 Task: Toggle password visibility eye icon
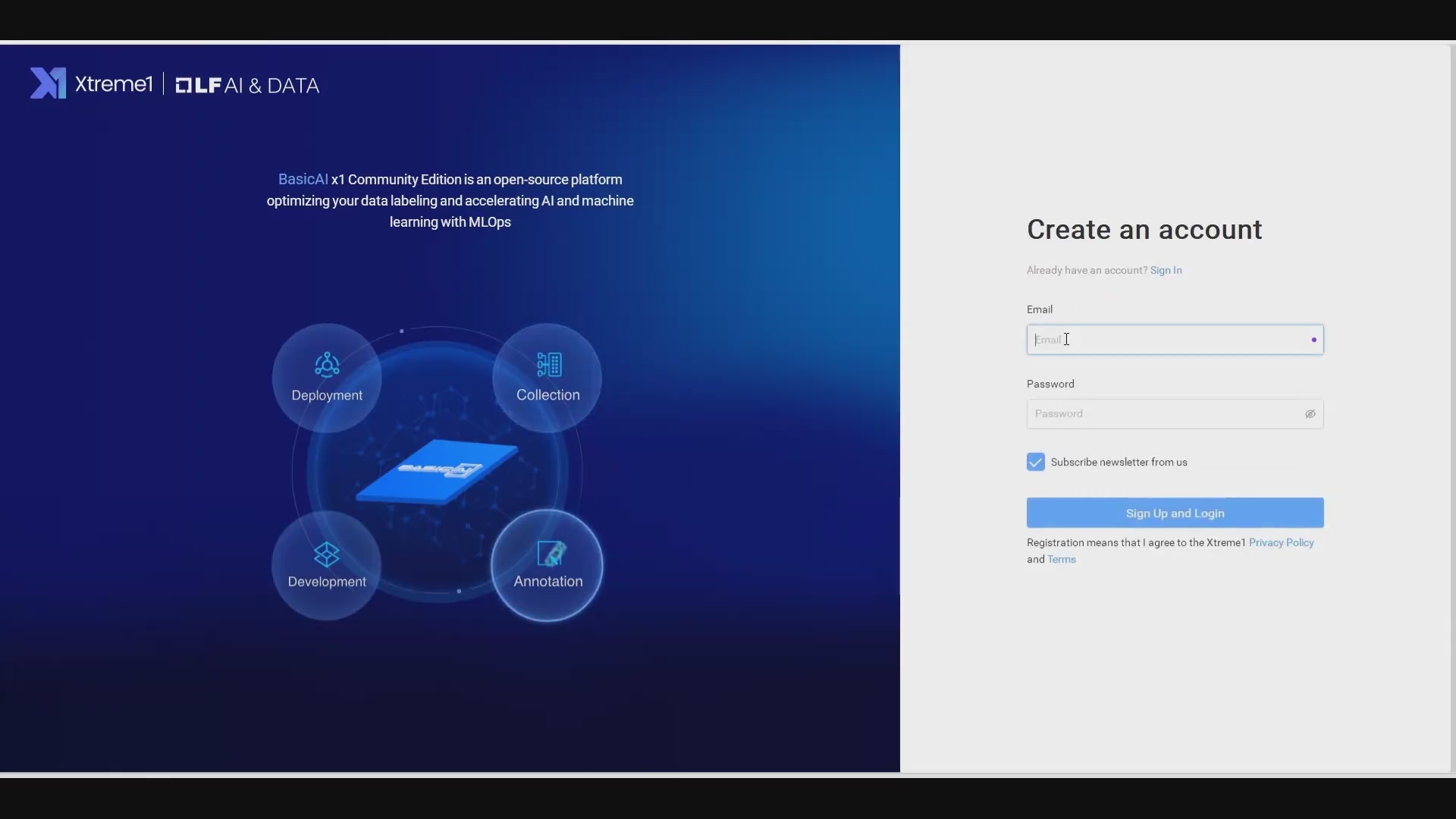(1310, 414)
